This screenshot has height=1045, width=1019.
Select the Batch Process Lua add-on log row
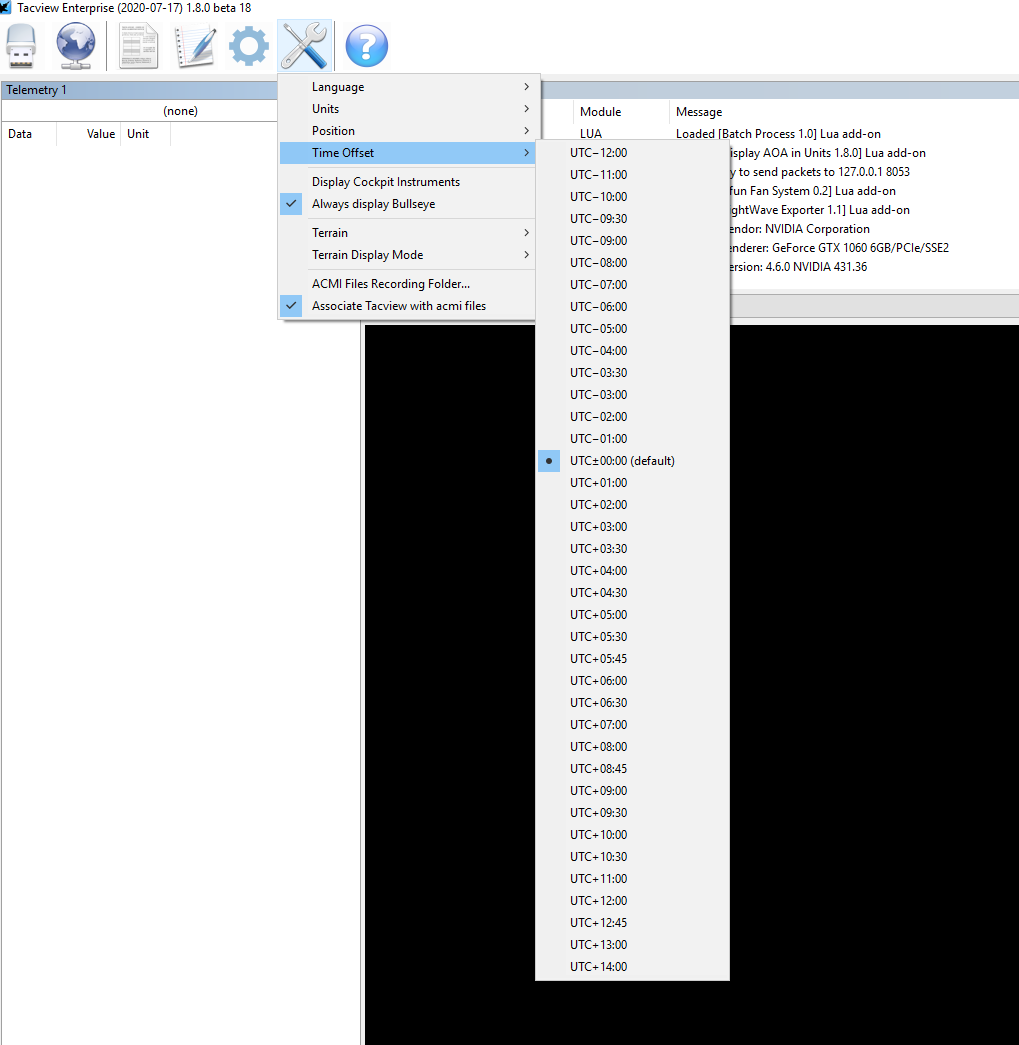coord(778,134)
